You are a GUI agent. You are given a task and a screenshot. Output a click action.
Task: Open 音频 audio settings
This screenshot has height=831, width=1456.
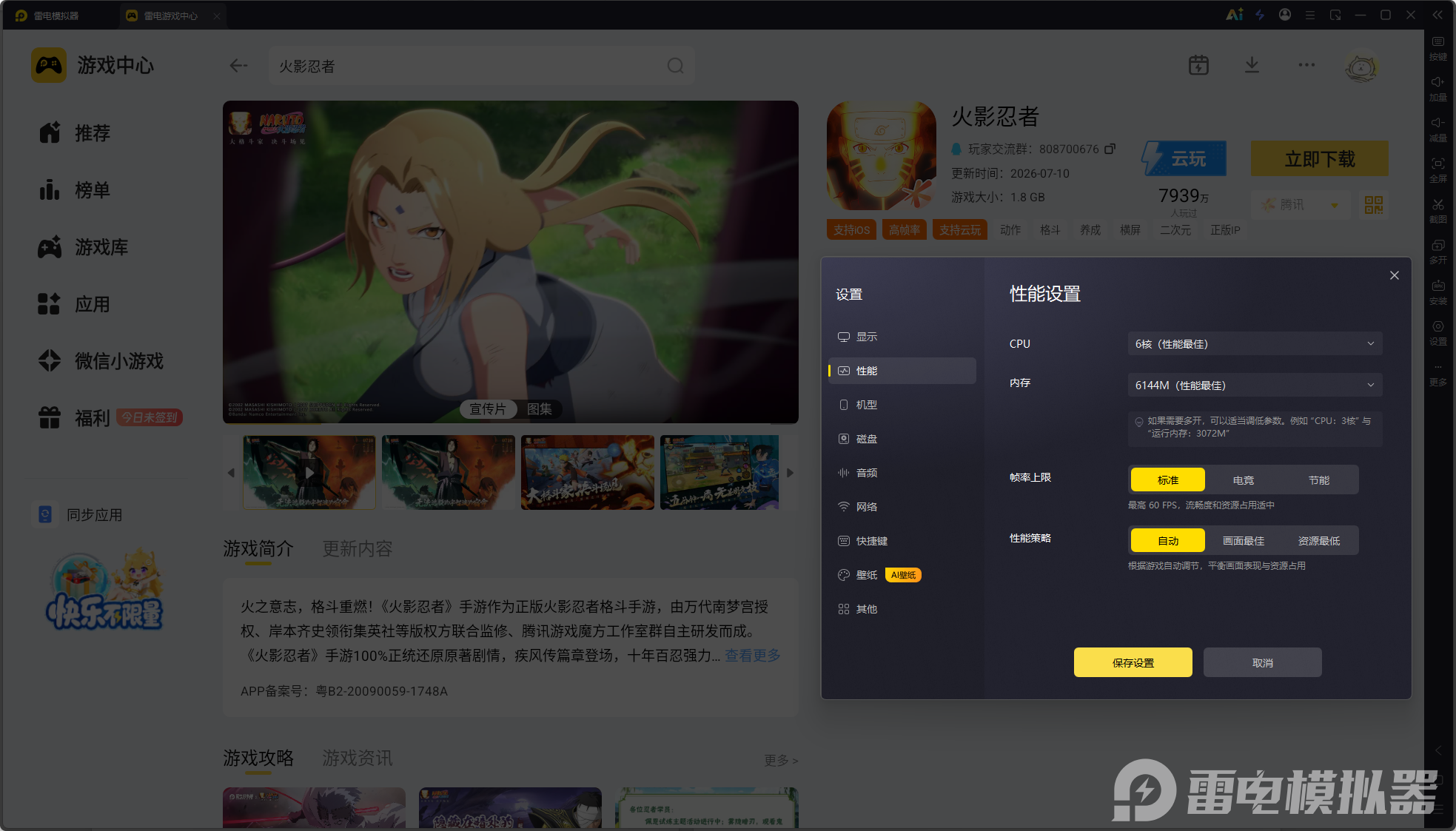(902, 473)
